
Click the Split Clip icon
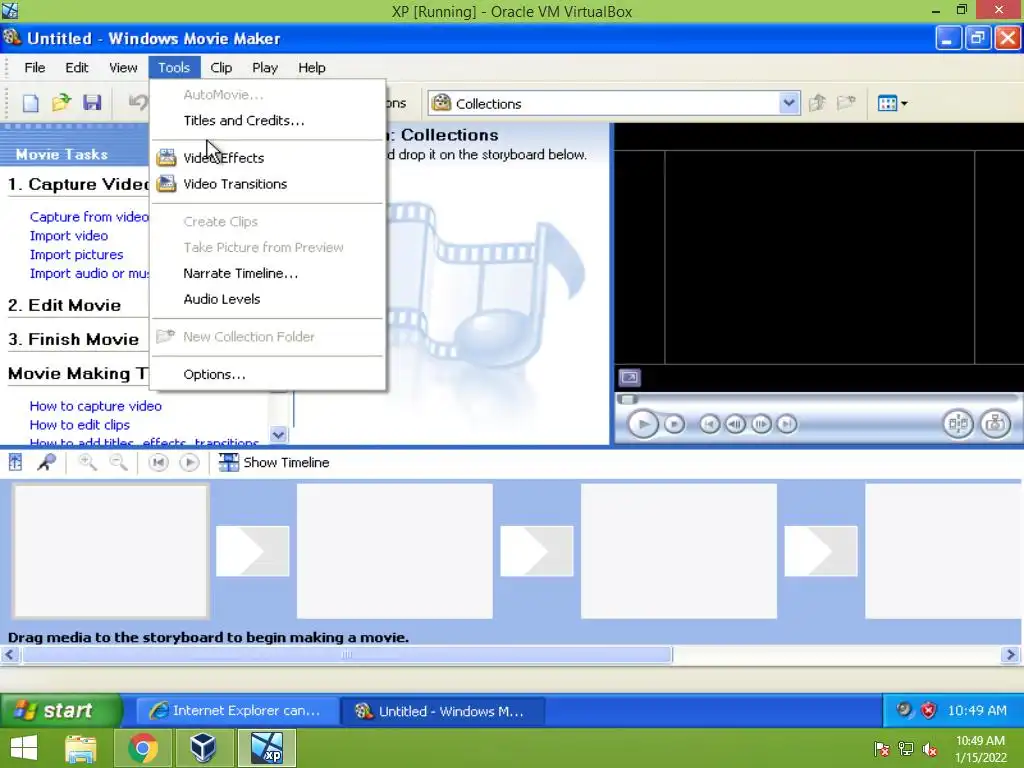pyautogui.click(x=958, y=424)
